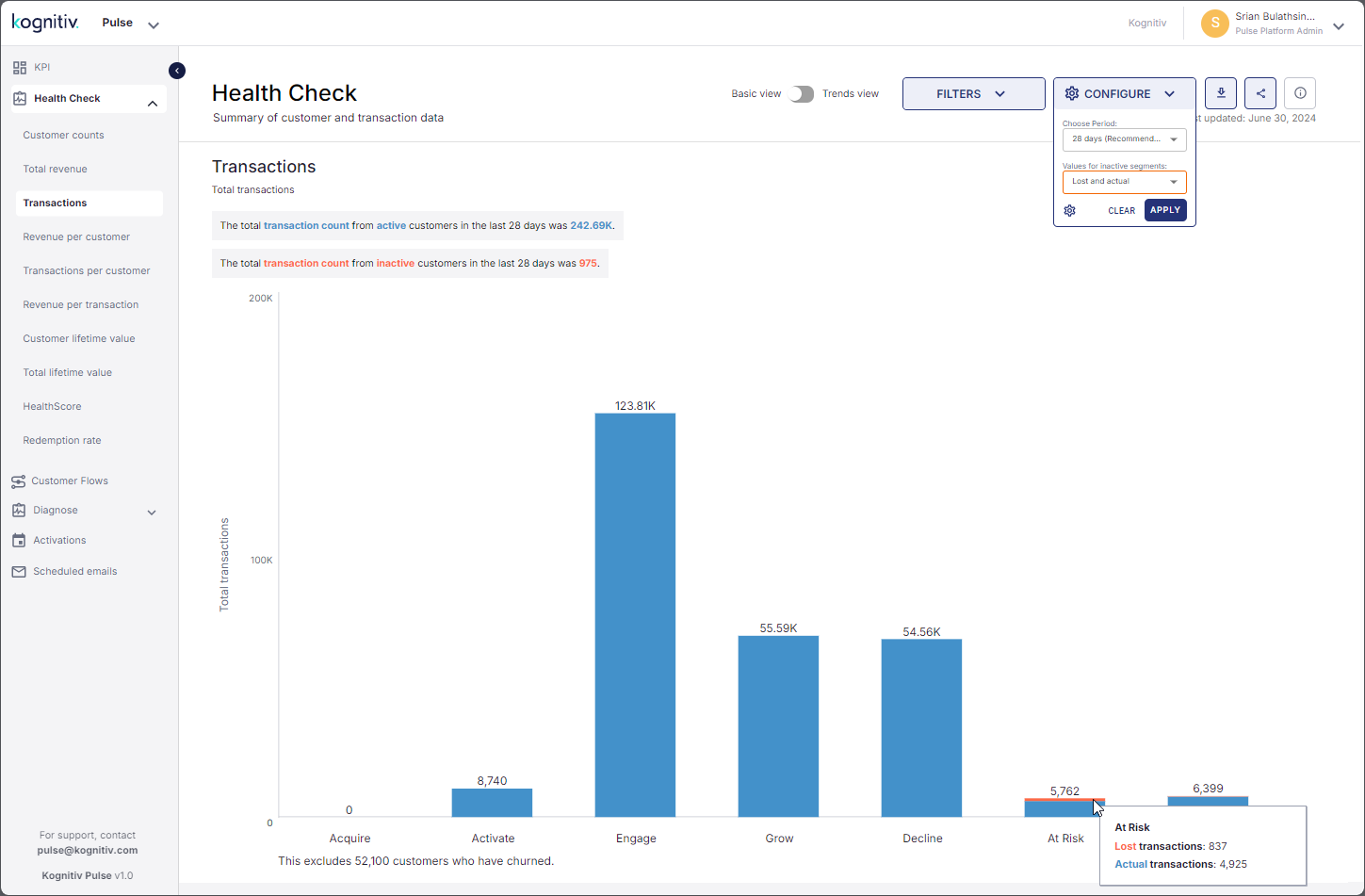
Task: Click the Scheduled emails envelope icon
Action: (19, 572)
